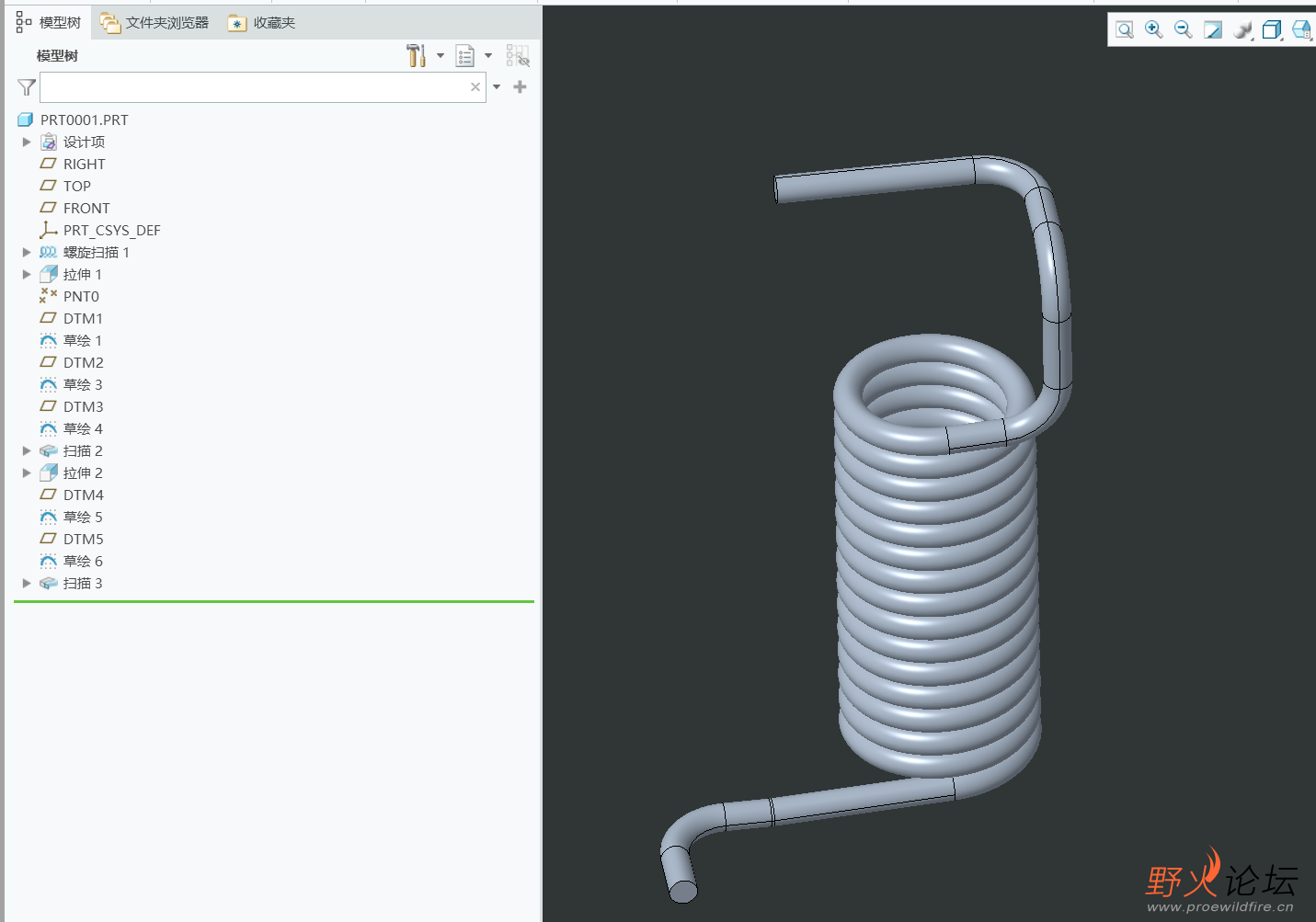Open the saved orientations icon
1316x922 pixels.
coord(1301,29)
